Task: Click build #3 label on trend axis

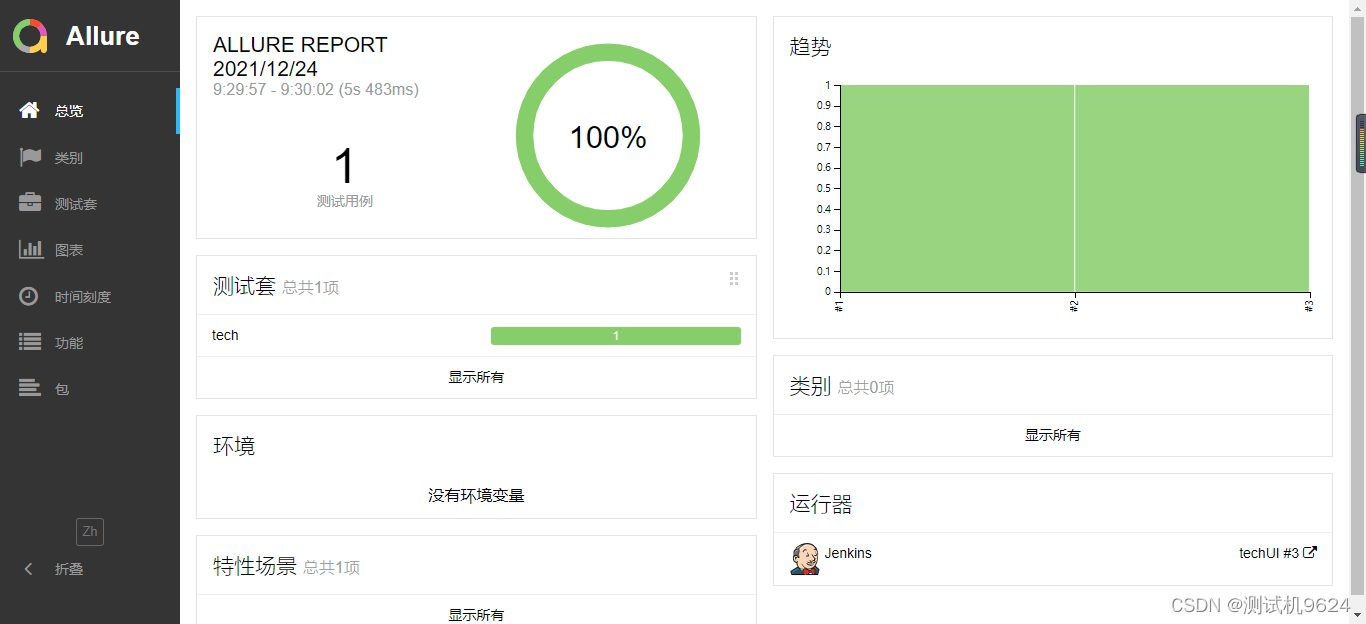Action: [1308, 305]
